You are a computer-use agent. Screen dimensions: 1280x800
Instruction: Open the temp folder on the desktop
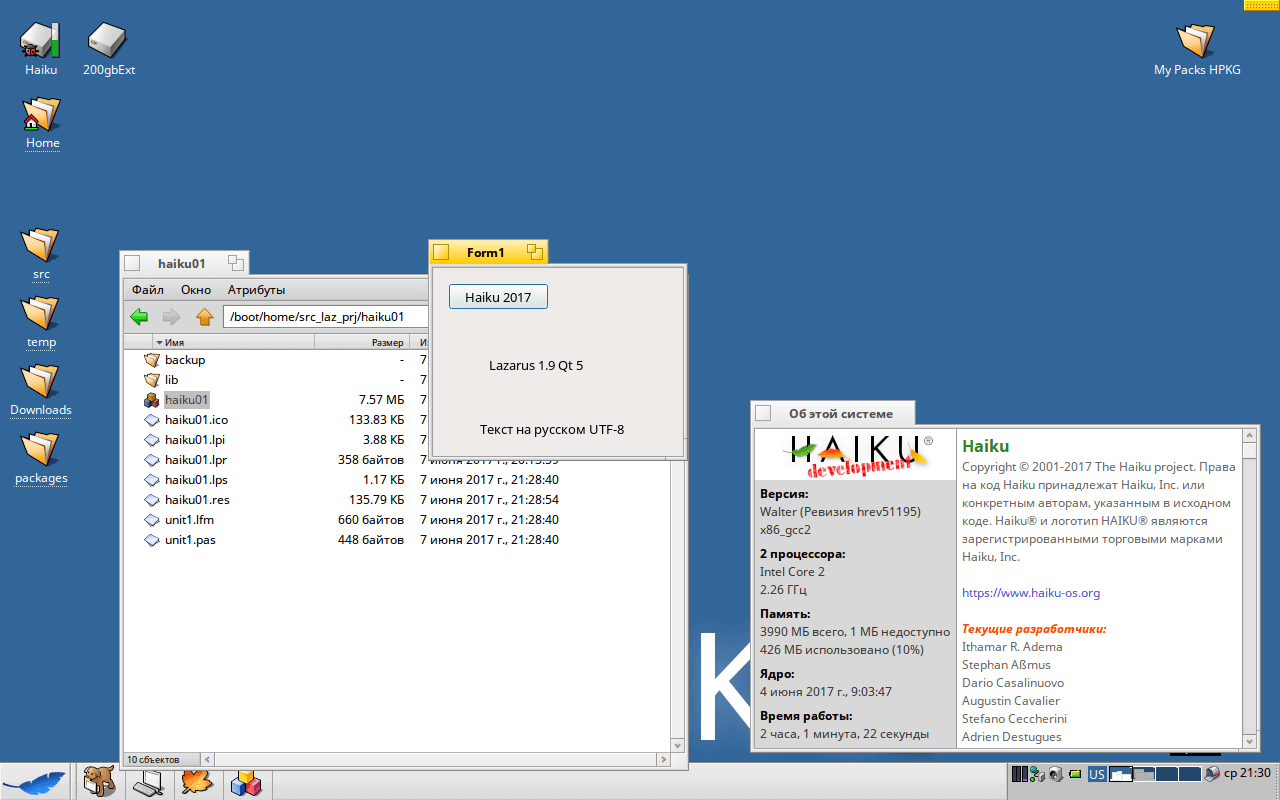pos(41,313)
